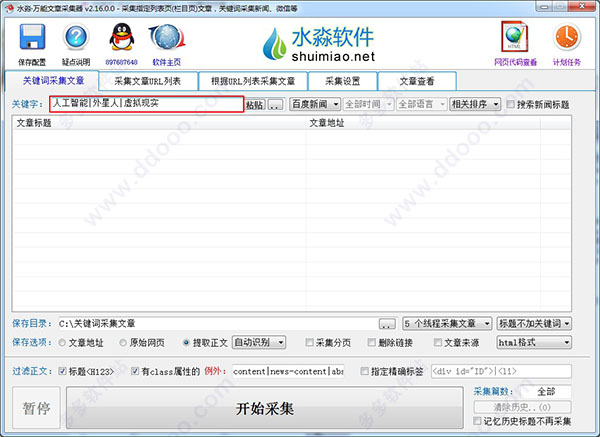Click the keyword input field

pyautogui.click(x=145, y=103)
